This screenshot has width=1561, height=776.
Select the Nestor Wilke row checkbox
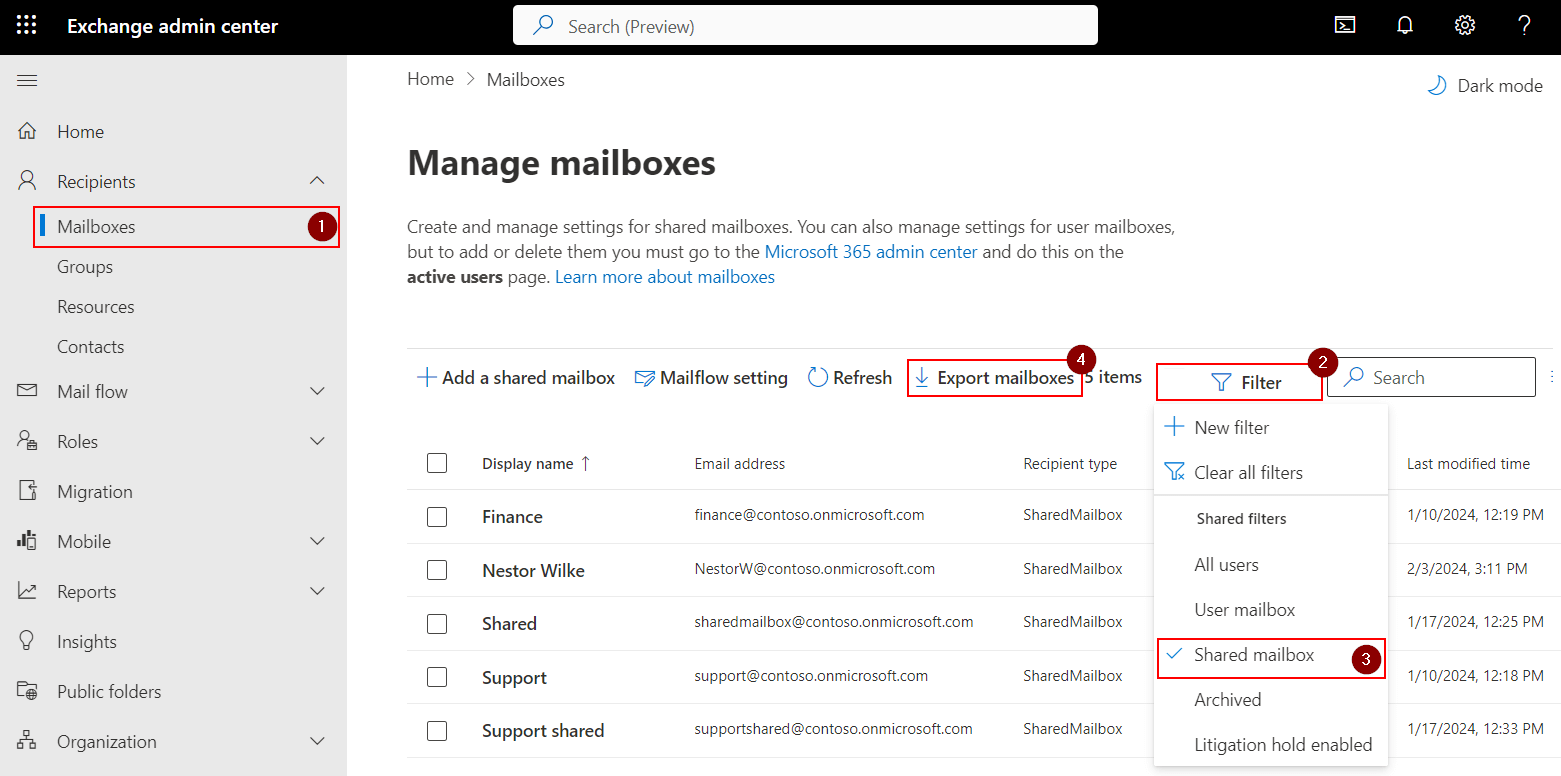pos(437,570)
